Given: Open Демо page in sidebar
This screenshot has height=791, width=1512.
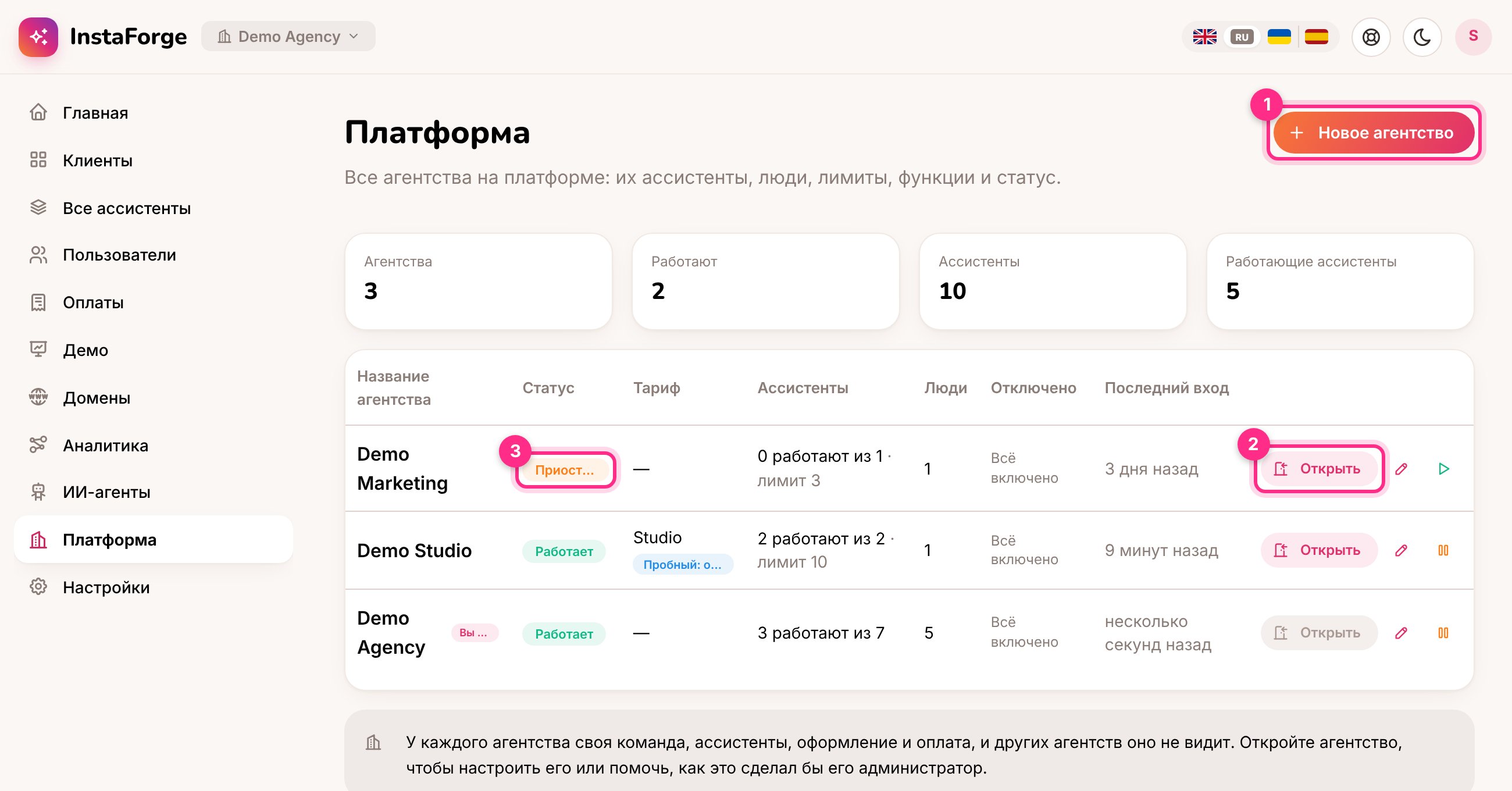Looking at the screenshot, I should pos(154,350).
